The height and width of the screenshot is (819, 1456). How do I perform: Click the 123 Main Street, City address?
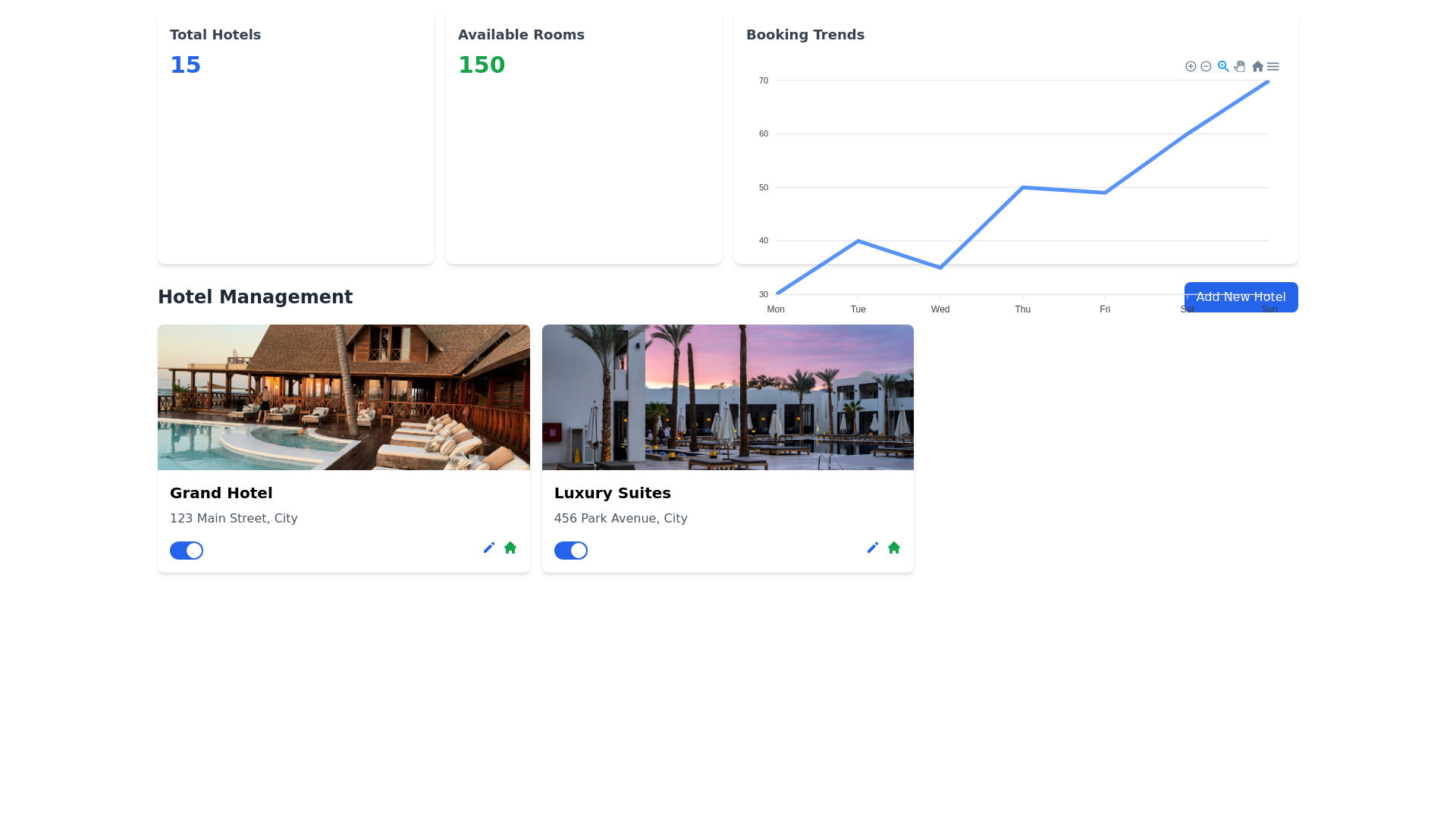tap(234, 519)
